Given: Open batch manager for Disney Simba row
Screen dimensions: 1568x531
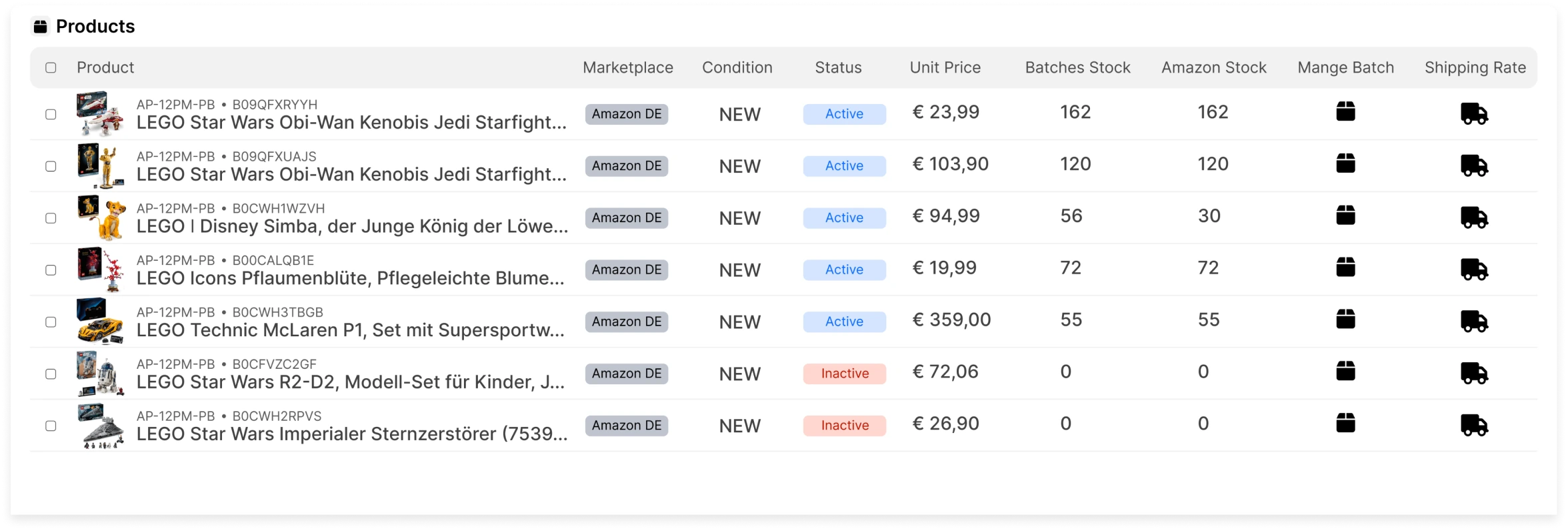Looking at the screenshot, I should [1345, 215].
